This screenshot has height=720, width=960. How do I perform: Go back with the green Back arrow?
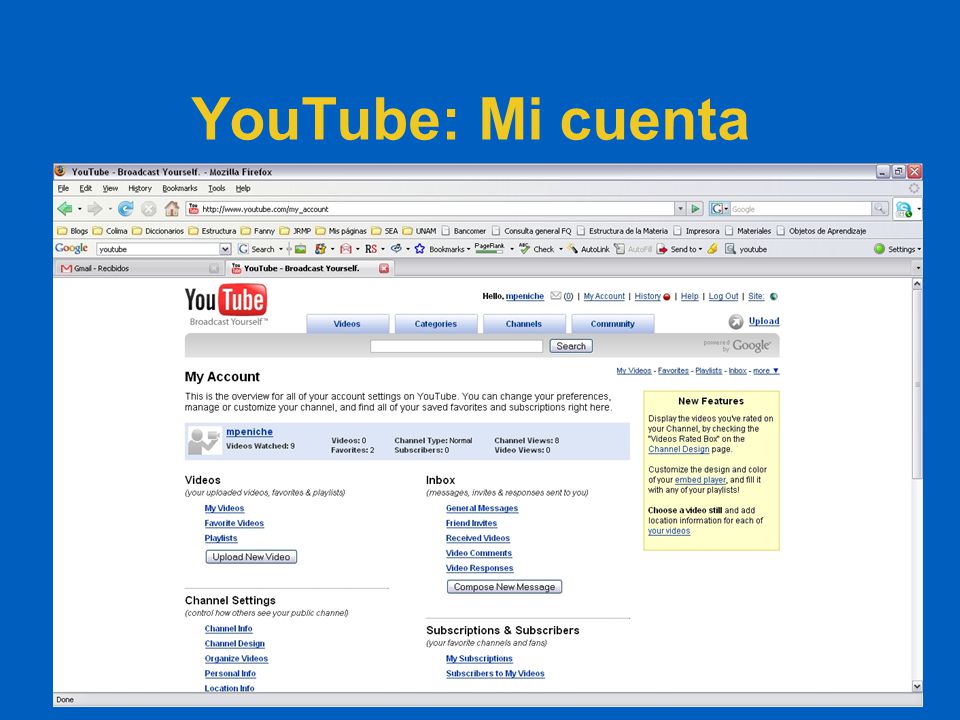(65, 209)
